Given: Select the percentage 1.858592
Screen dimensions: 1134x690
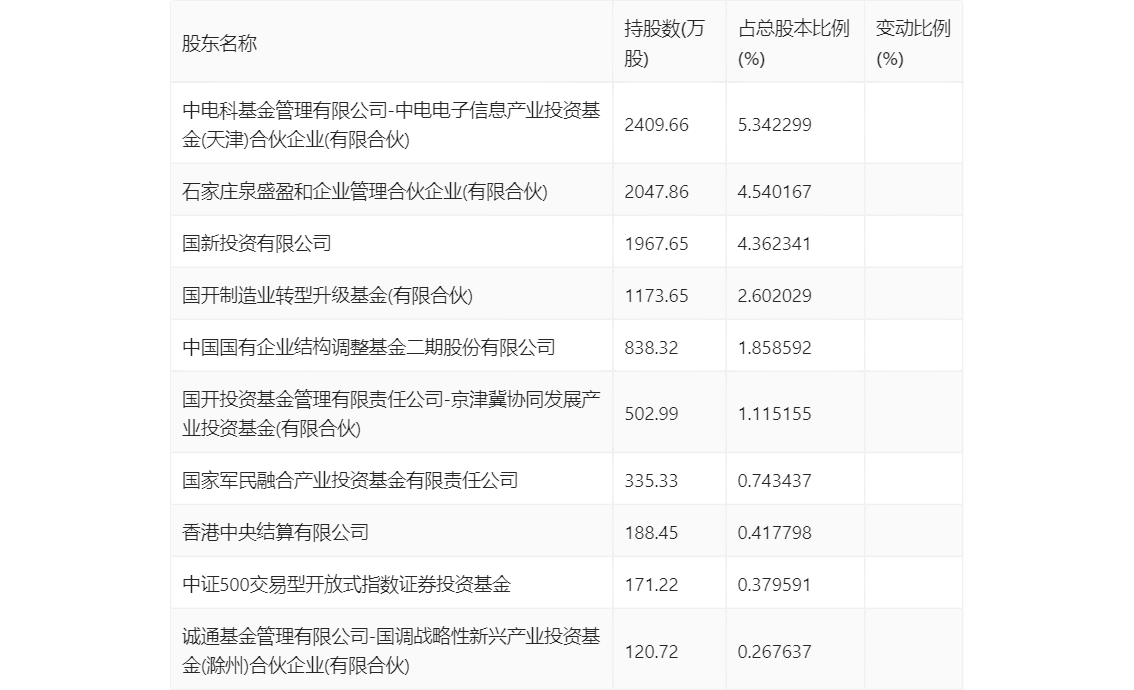Looking at the screenshot, I should pos(775,348).
